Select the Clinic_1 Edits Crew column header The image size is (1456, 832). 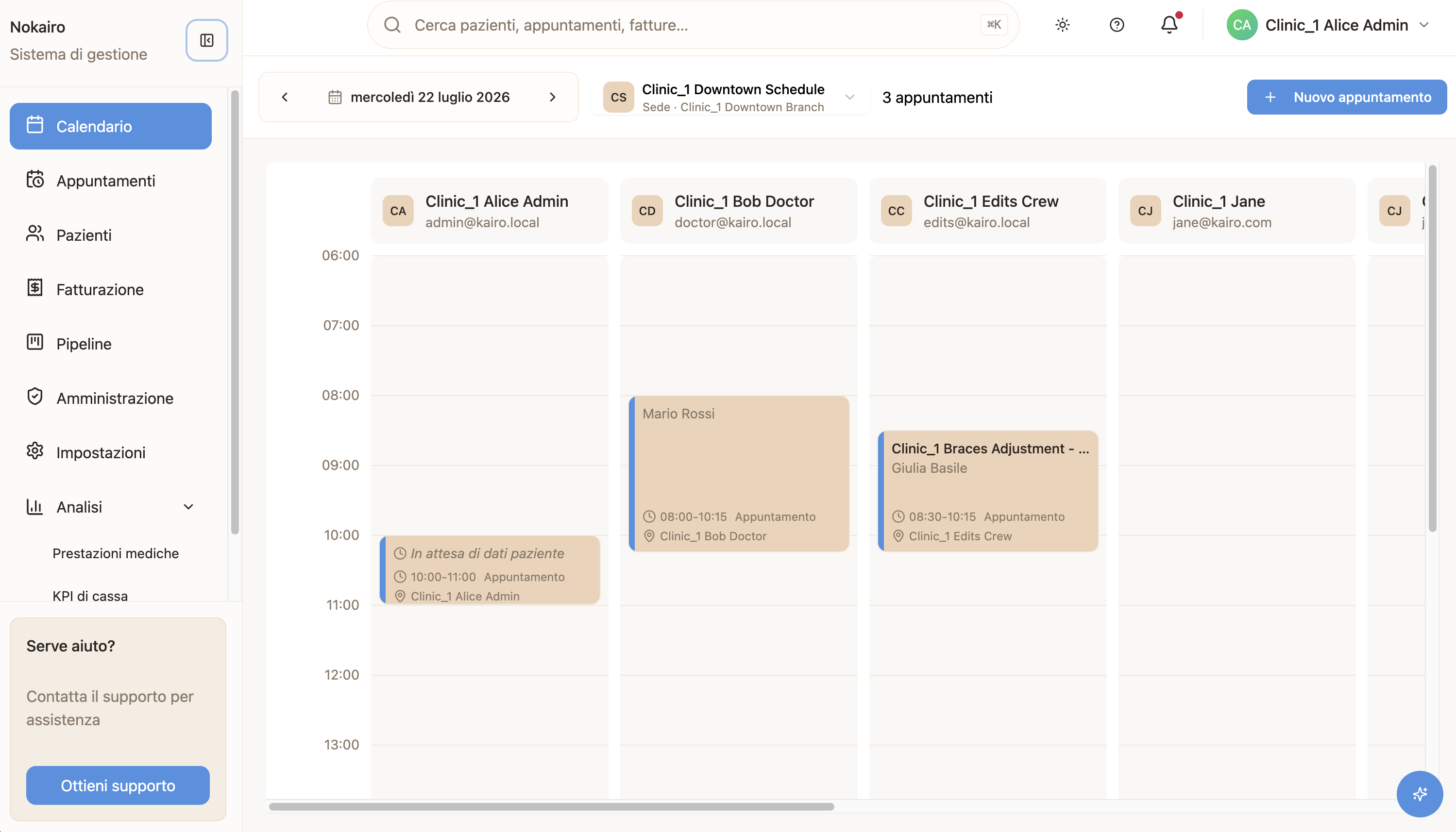pos(988,211)
